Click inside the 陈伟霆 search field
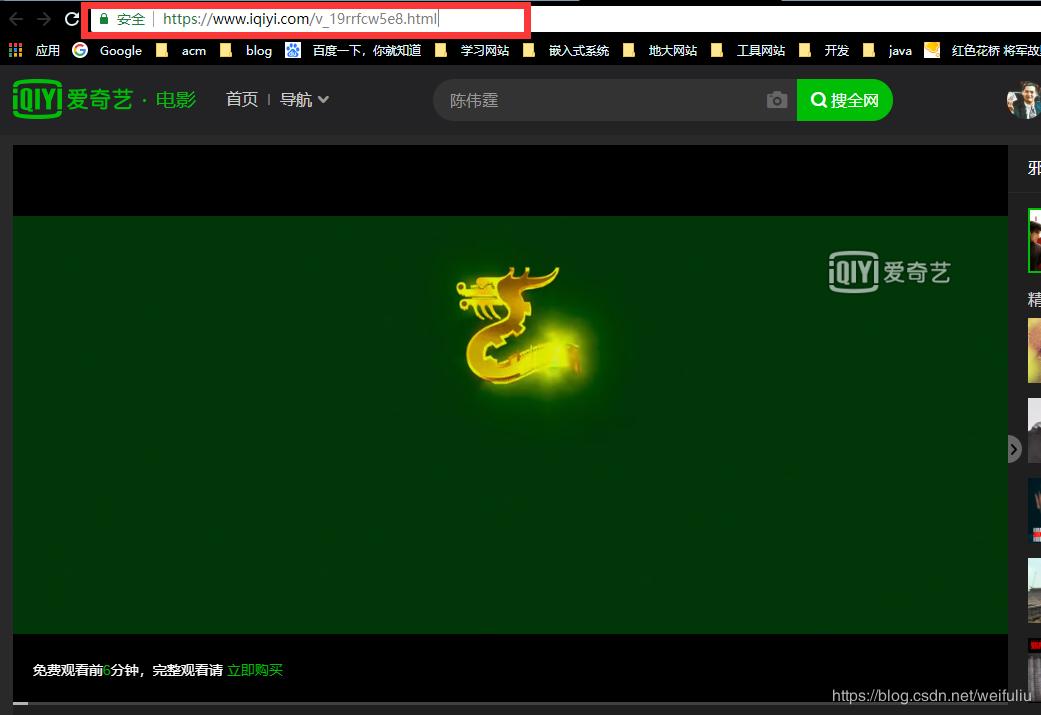This screenshot has height=715, width=1041. [x=550, y=99]
